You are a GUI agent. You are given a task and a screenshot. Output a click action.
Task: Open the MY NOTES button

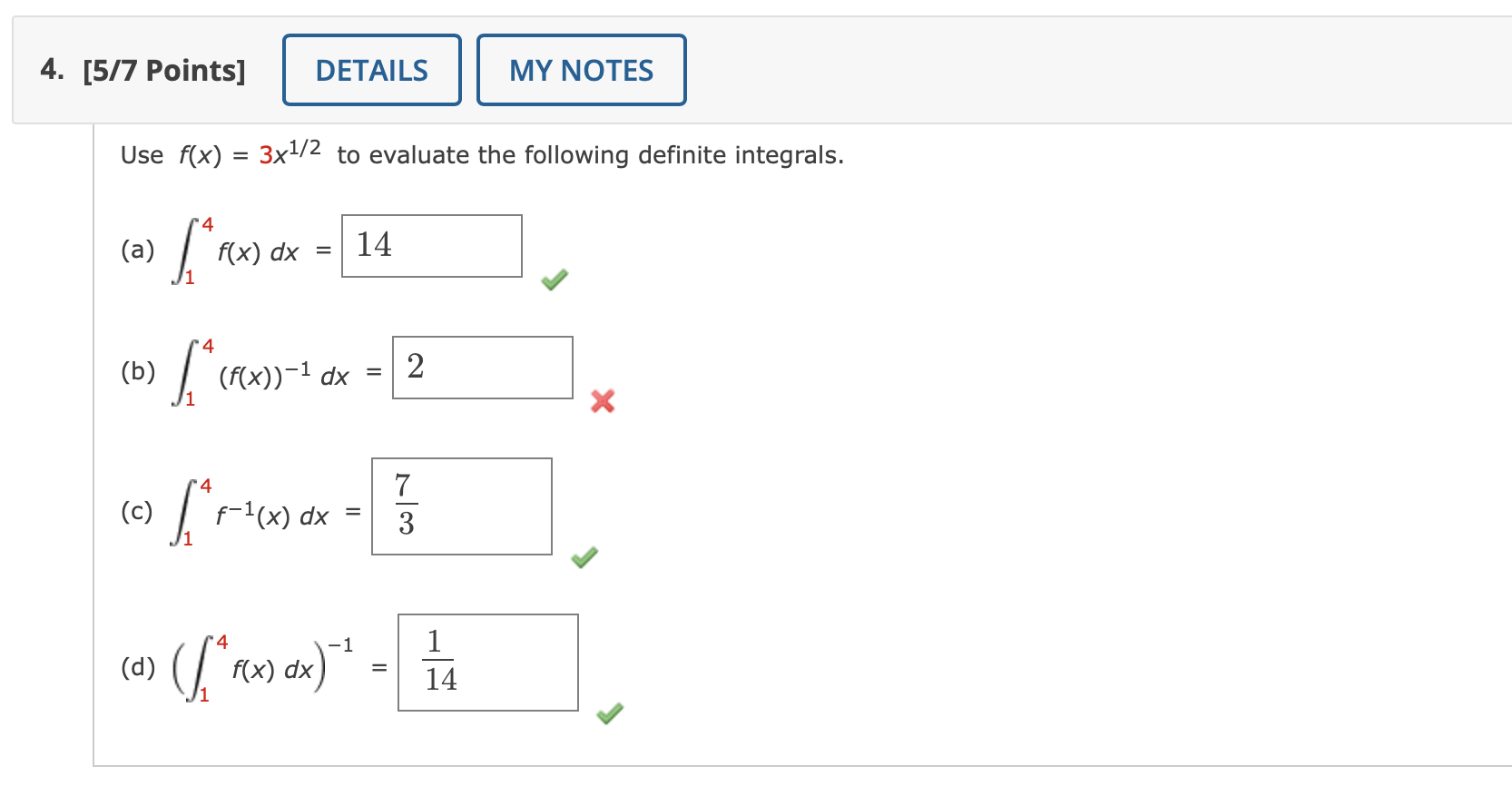click(x=581, y=70)
